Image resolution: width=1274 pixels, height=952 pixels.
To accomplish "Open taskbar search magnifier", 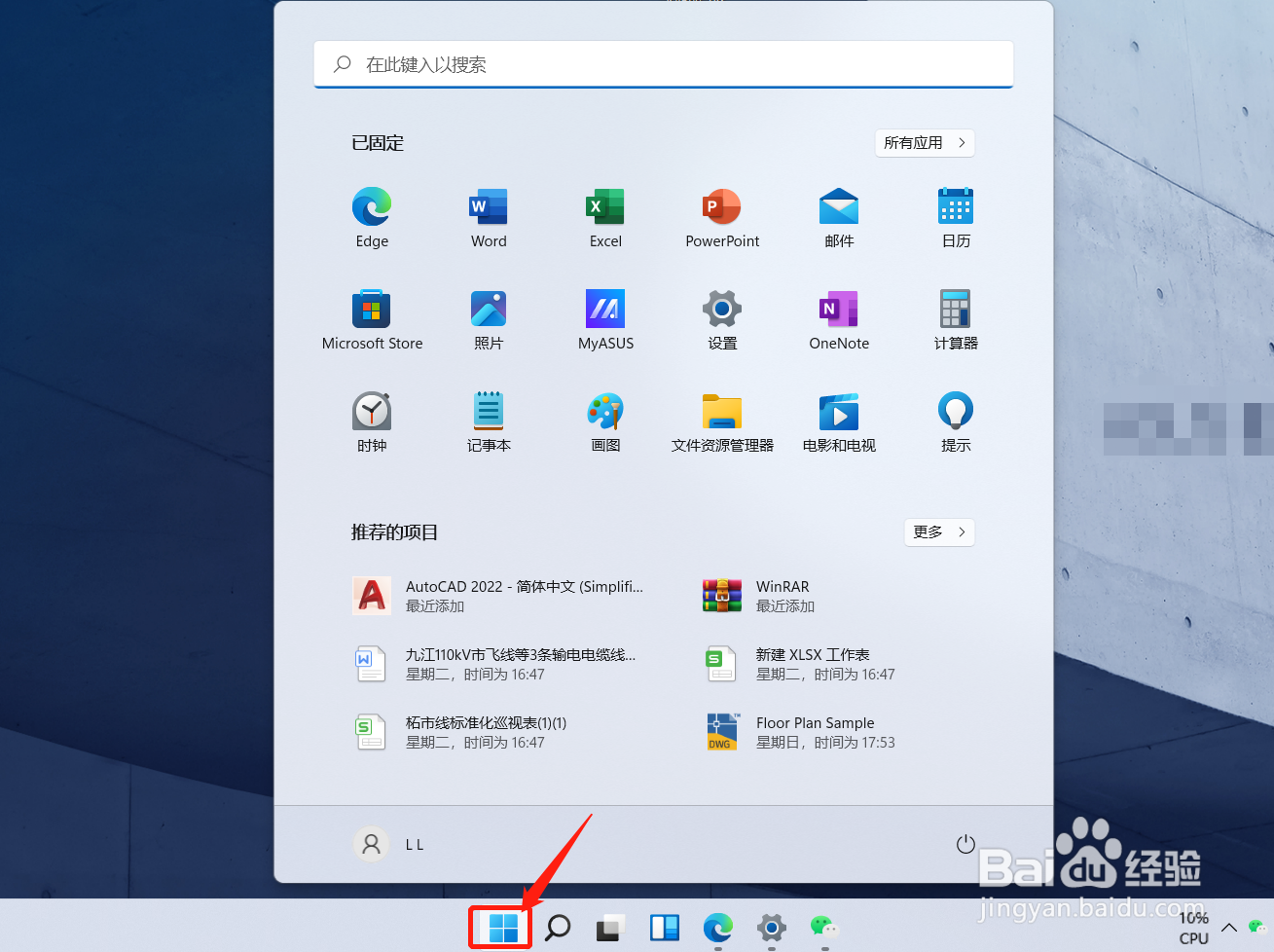I will (x=558, y=928).
